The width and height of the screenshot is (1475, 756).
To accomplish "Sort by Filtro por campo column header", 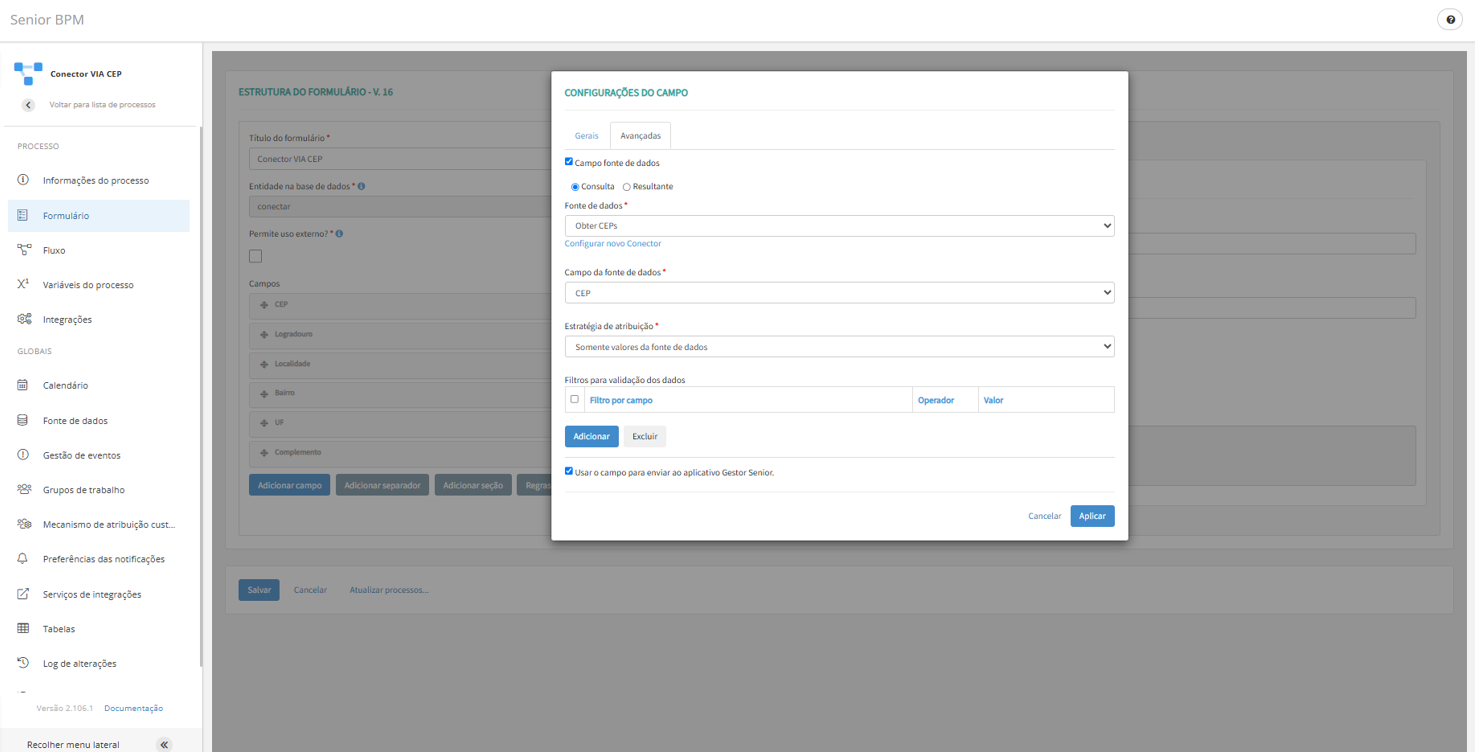I will coord(621,400).
